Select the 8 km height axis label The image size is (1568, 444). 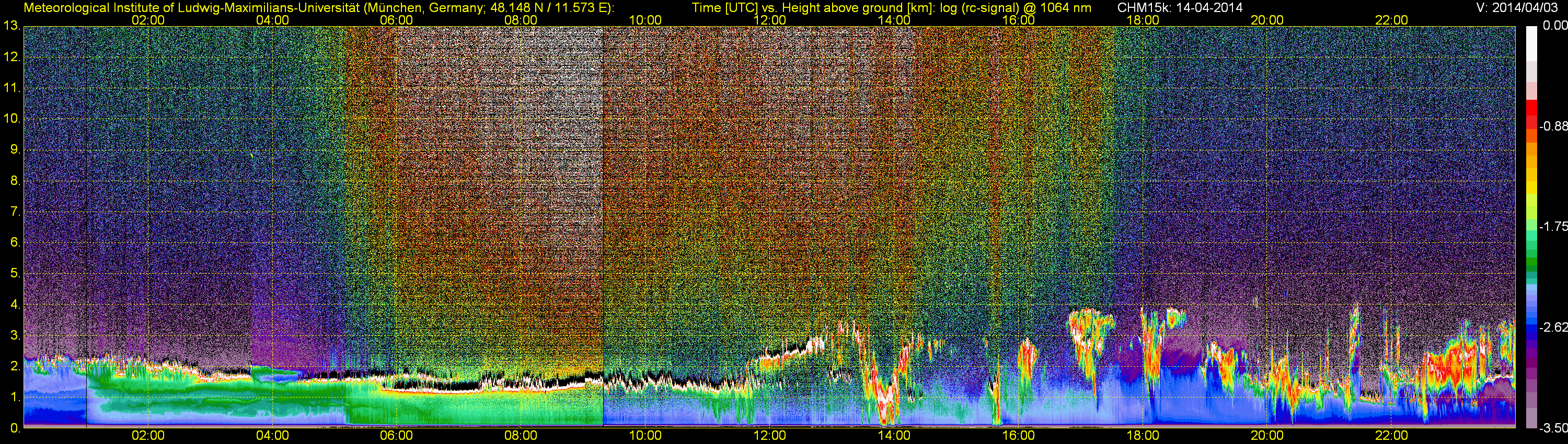[x=15, y=181]
